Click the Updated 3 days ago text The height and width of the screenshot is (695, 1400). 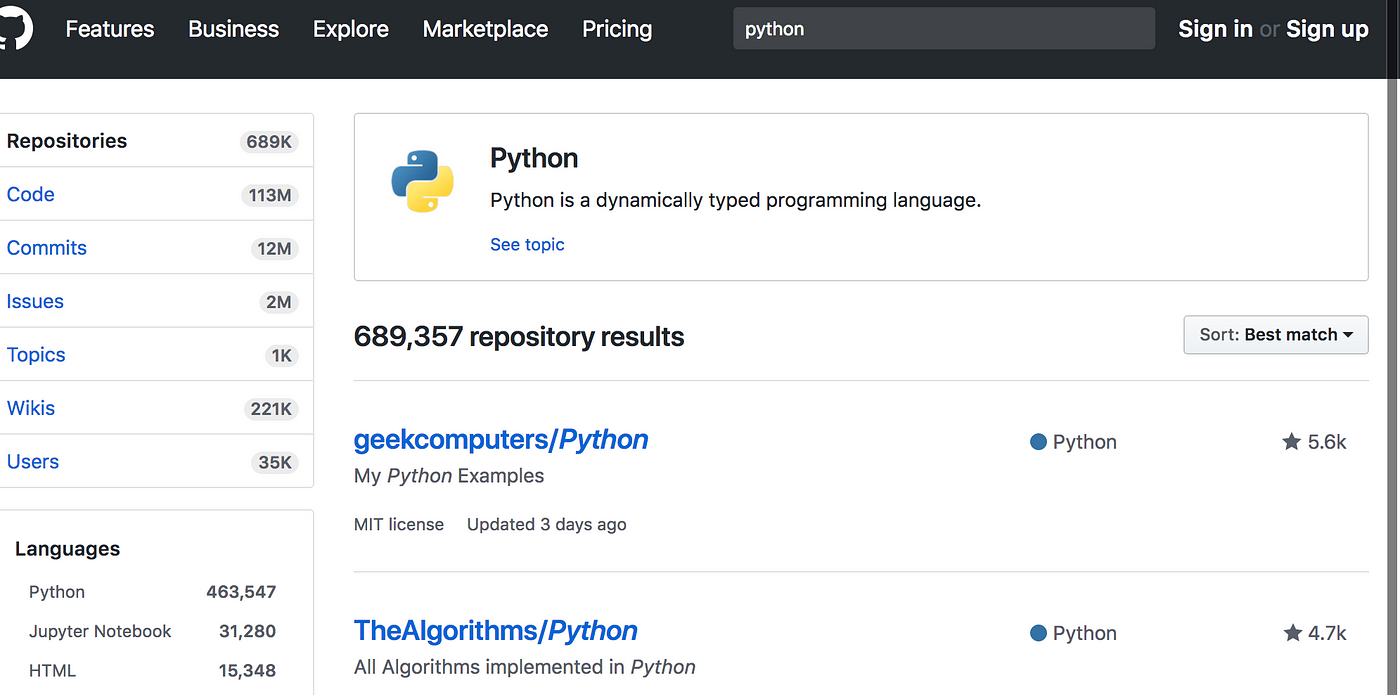pyautogui.click(x=547, y=524)
